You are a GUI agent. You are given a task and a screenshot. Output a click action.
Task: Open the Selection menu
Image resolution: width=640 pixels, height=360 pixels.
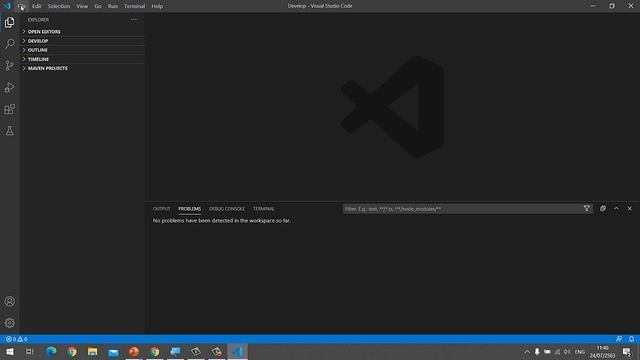[x=59, y=6]
